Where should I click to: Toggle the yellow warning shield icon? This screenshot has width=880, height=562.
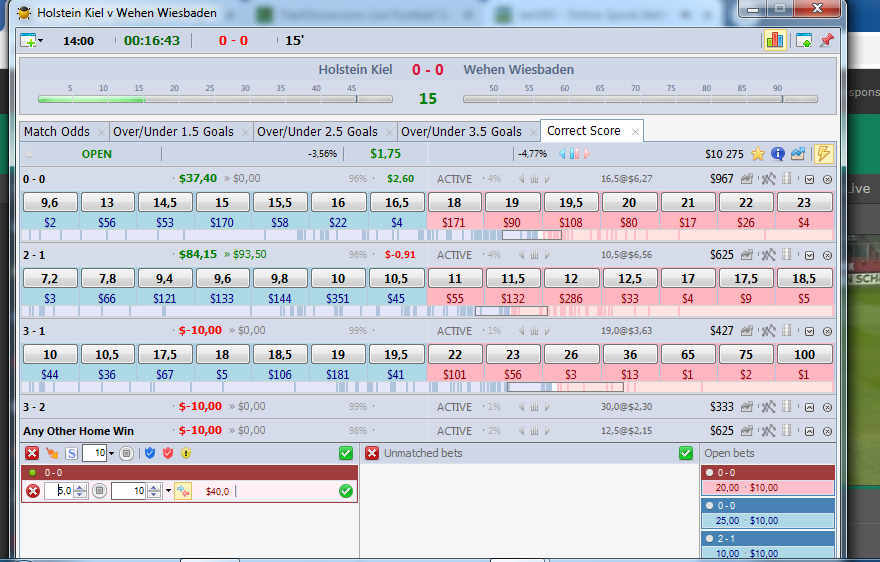(x=186, y=453)
